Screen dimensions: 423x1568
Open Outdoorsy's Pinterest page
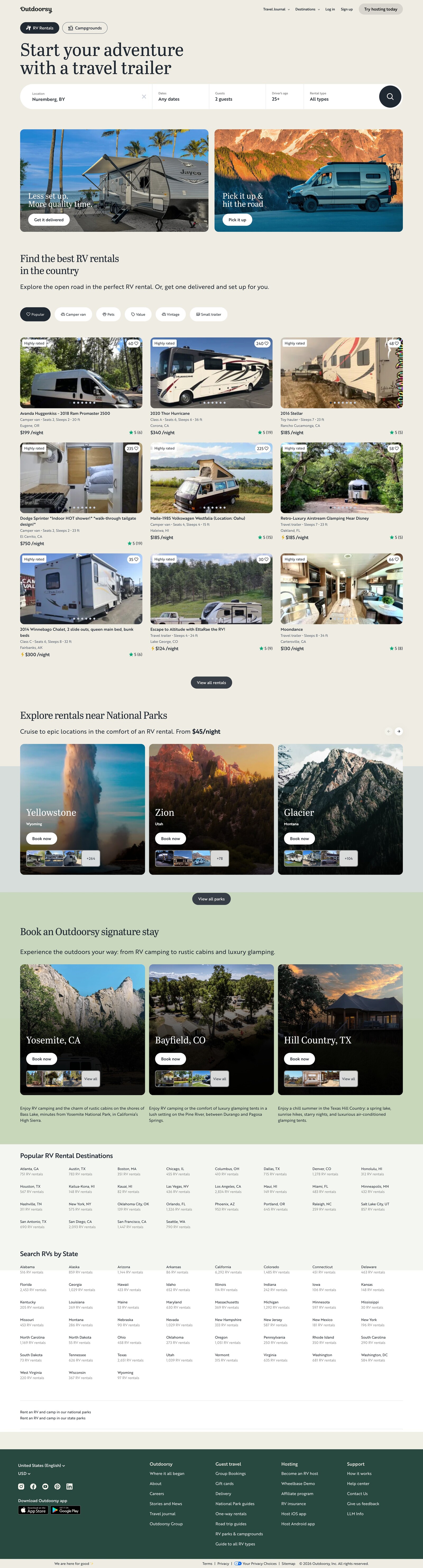[57, 1486]
